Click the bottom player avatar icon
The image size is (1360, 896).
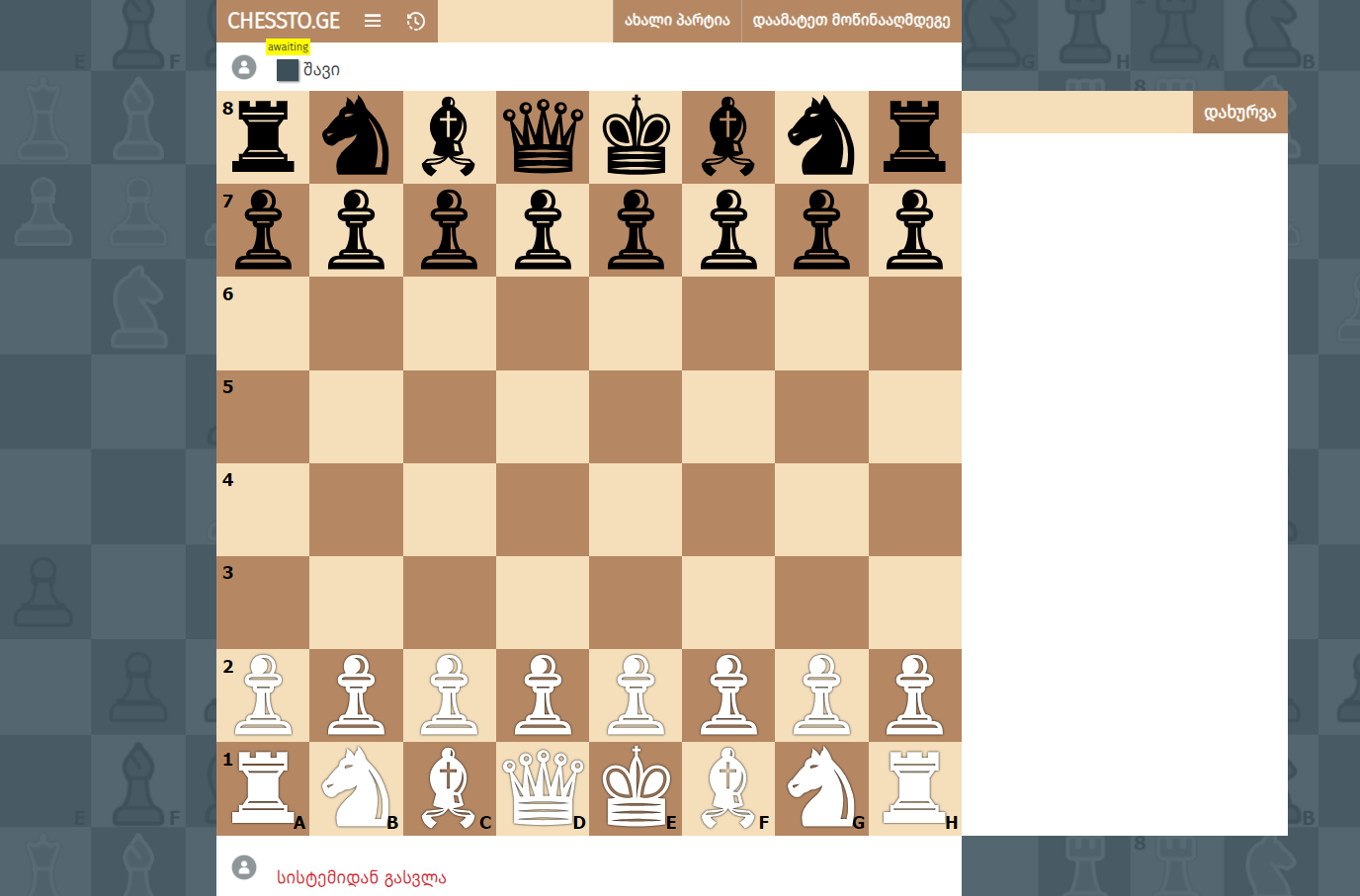coord(244,867)
